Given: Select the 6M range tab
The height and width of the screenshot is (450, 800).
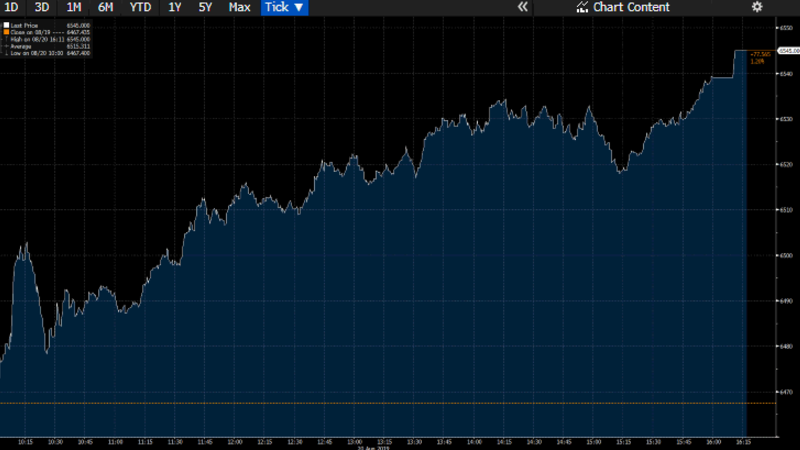Looking at the screenshot, I should pyautogui.click(x=105, y=7).
